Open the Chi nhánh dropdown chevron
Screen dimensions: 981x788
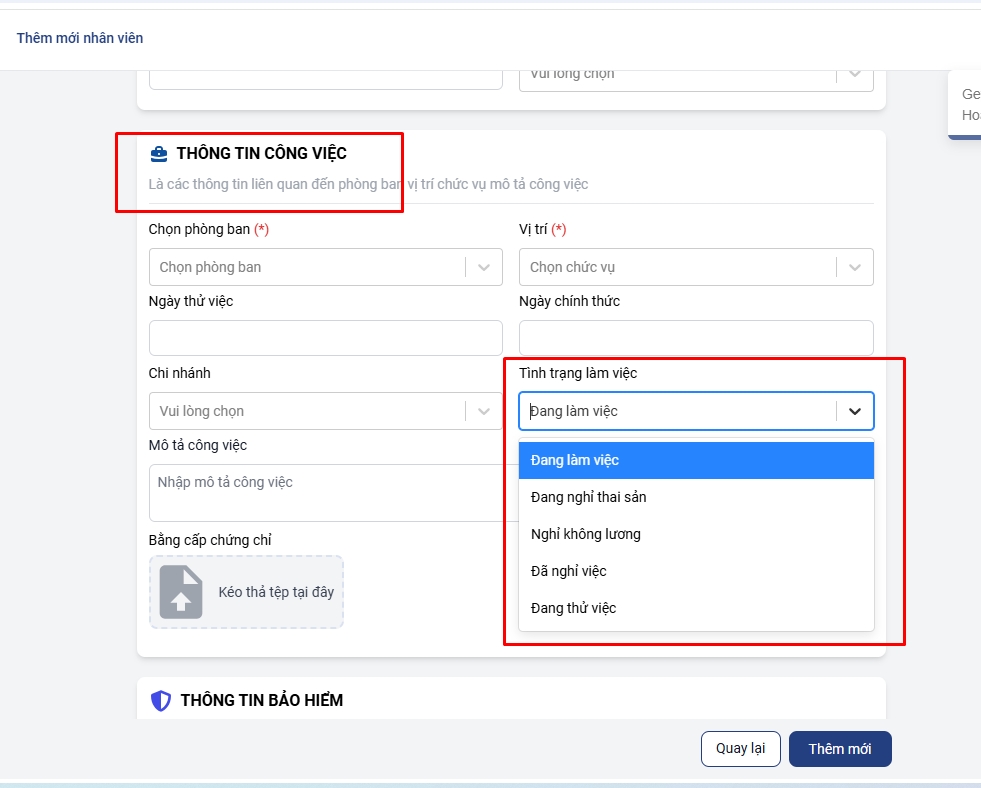pyautogui.click(x=484, y=411)
